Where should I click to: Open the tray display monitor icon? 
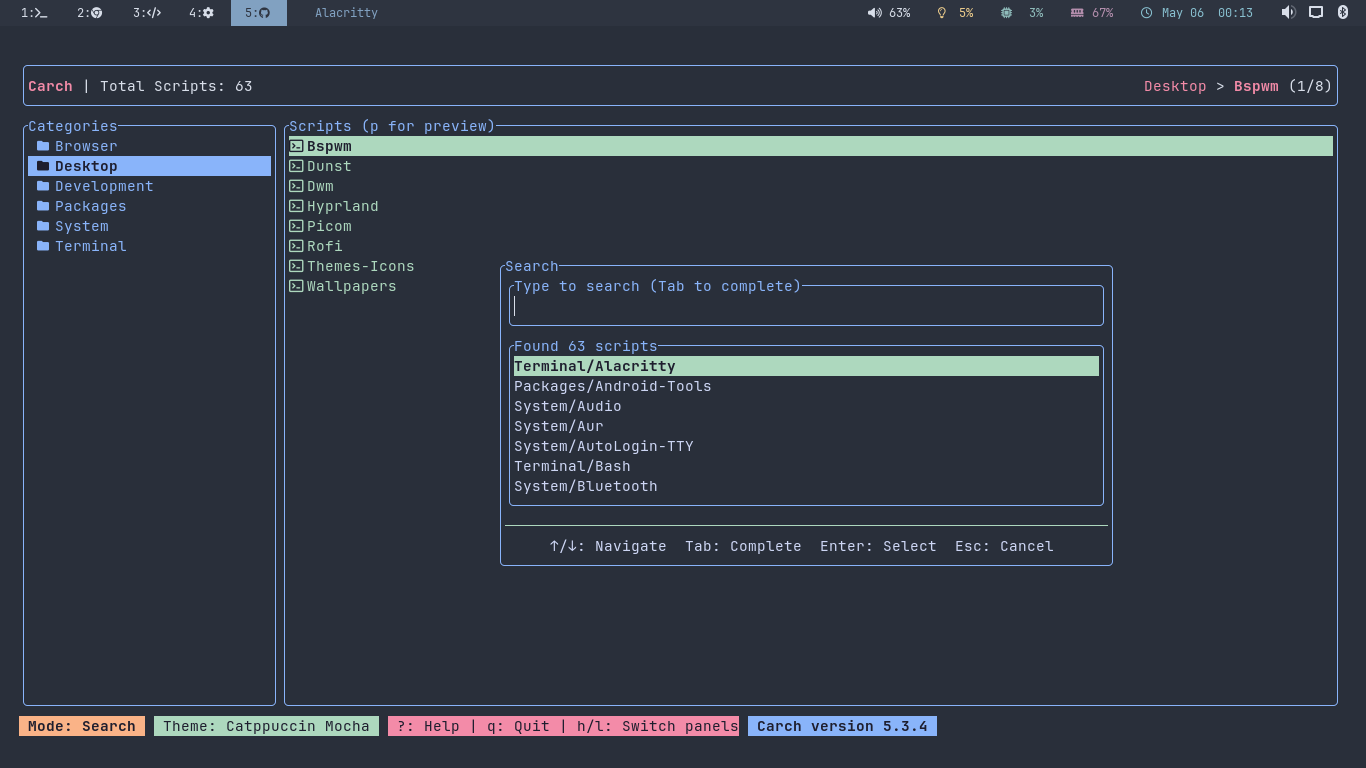(1316, 12)
